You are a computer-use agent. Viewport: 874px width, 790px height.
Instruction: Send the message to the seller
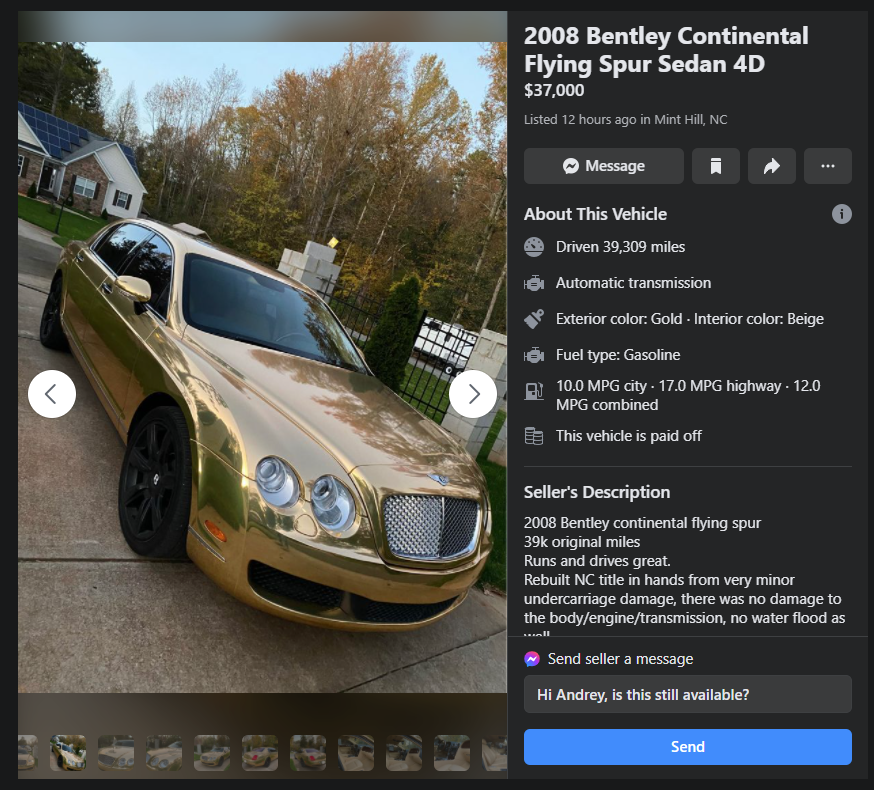(688, 747)
